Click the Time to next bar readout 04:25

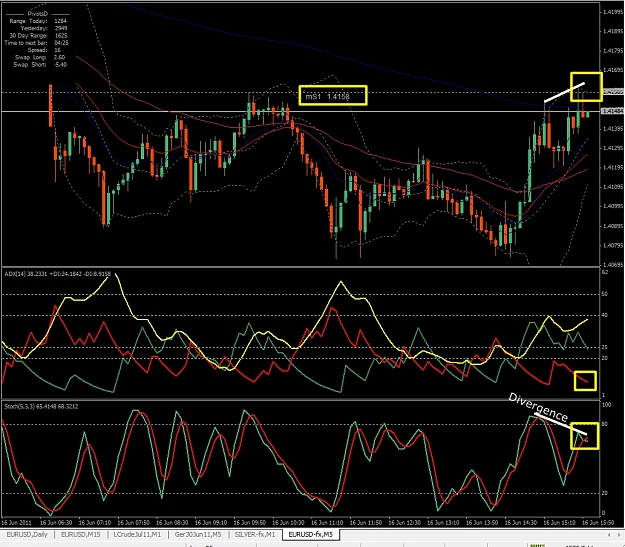tap(61, 43)
